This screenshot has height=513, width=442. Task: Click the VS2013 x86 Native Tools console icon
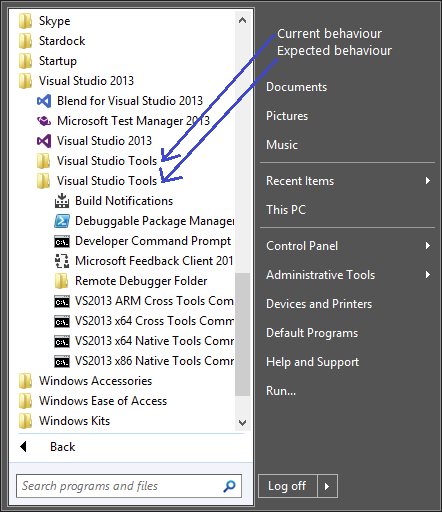tap(62, 361)
